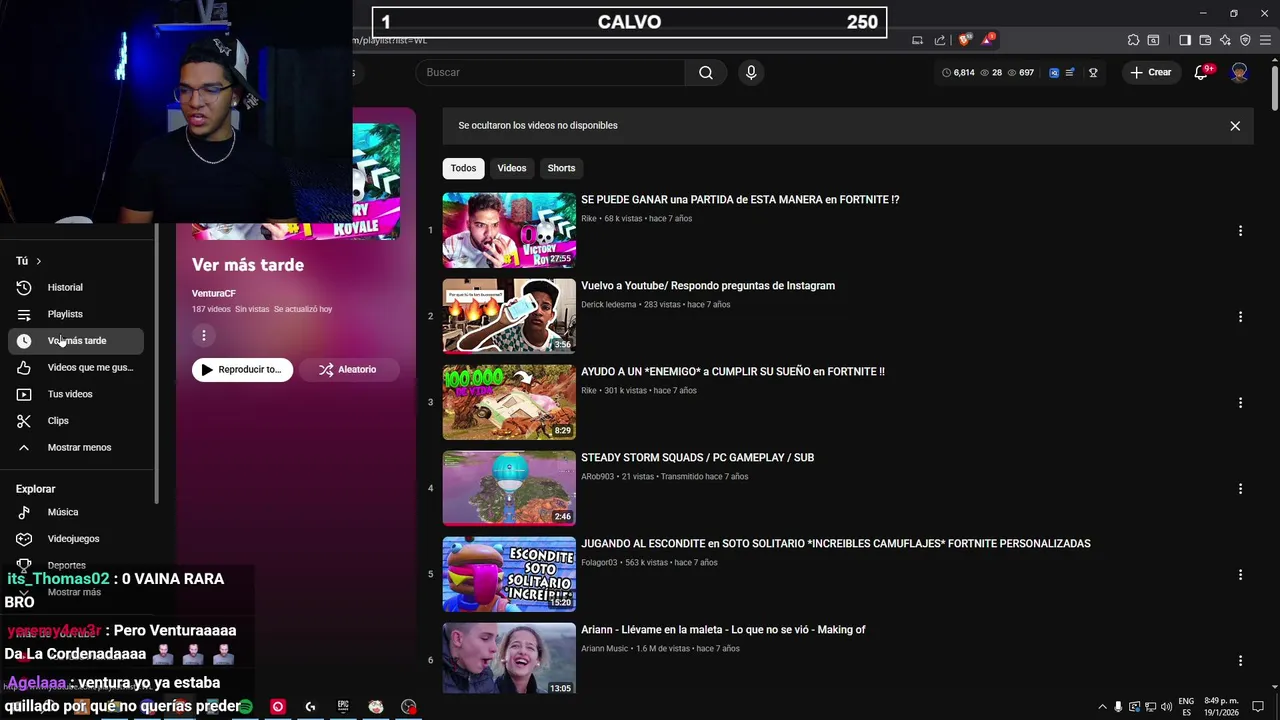This screenshot has width=1280, height=720.
Task: Click the taskbar clock and date
Action: (1221, 707)
